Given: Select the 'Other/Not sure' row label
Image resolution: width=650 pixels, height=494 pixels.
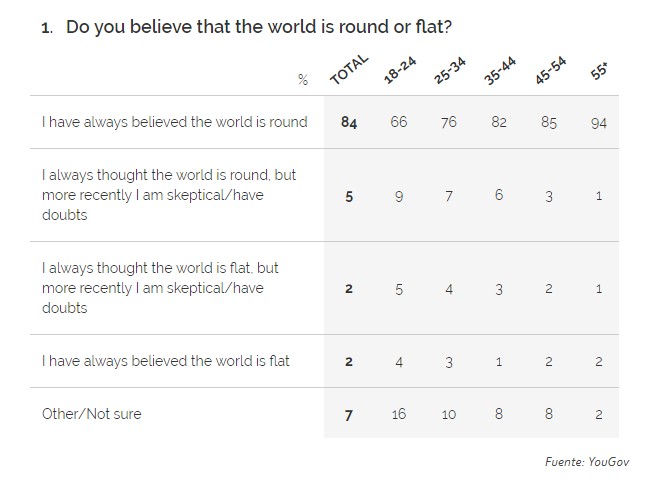Looking at the screenshot, I should (91, 413).
